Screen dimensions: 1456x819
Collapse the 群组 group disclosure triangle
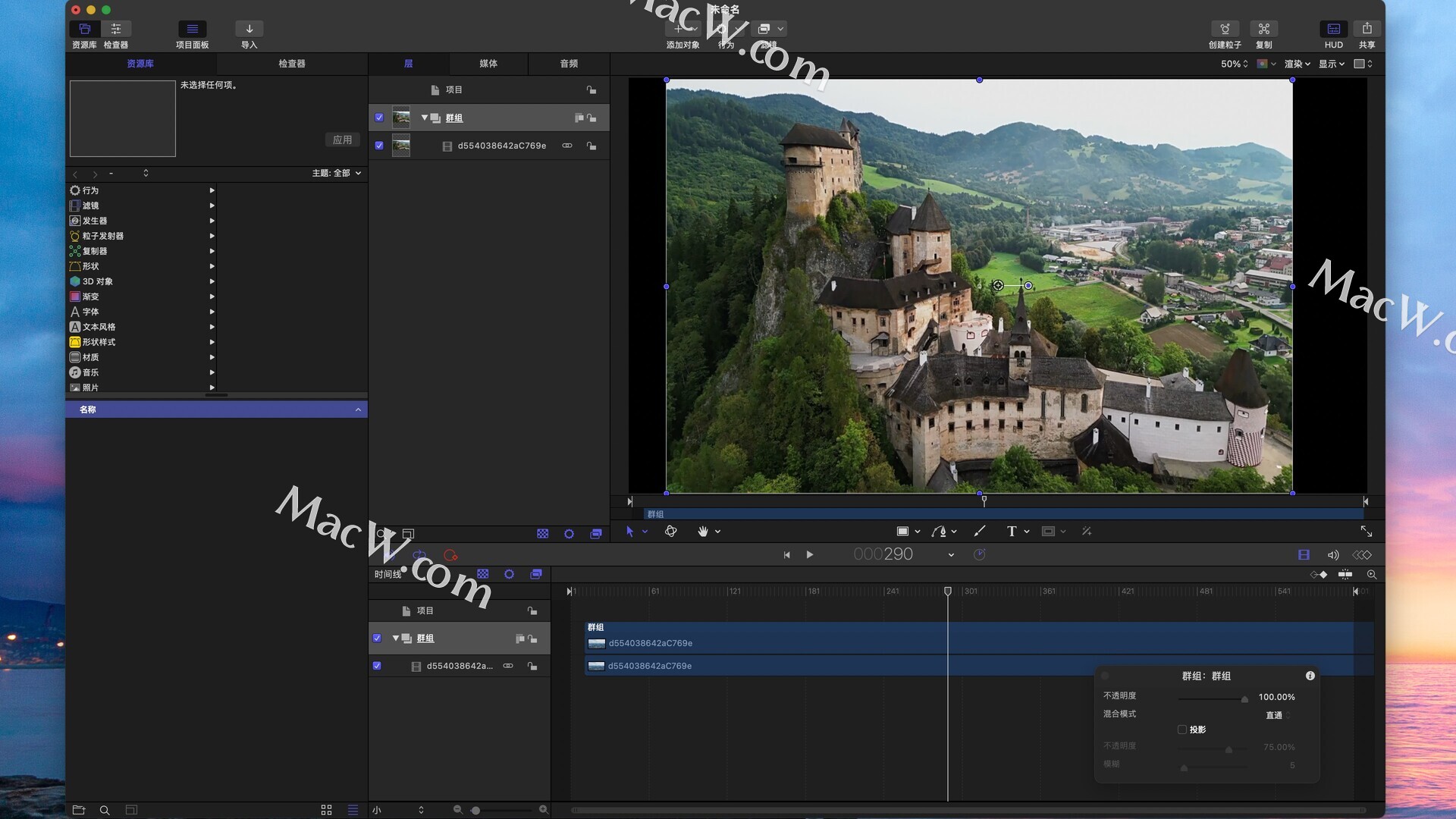[425, 118]
